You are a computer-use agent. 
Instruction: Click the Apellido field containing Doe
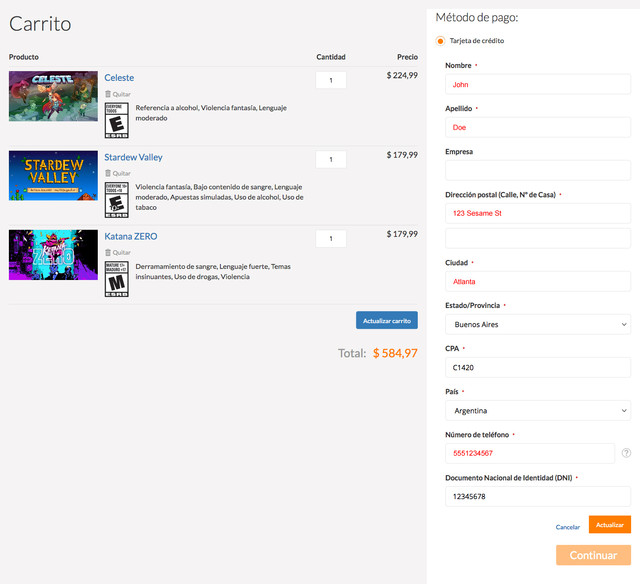(x=538, y=127)
